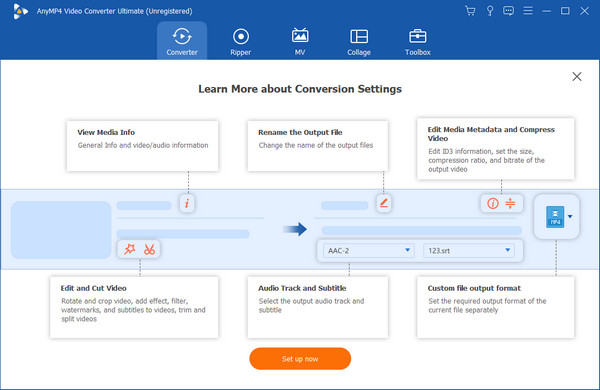The height and width of the screenshot is (390, 600).
Task: Switch to the Ripper tab
Action: [241, 42]
